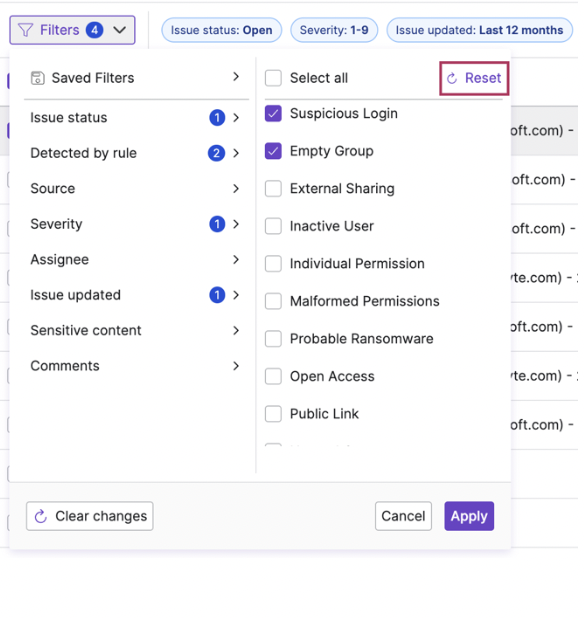Expand the Source filter chevron
The width and height of the screenshot is (584, 618).
(238, 190)
